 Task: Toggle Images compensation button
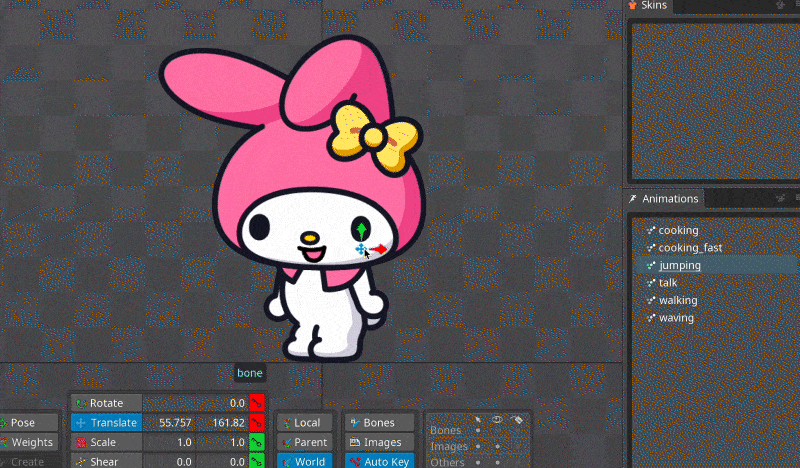click(379, 442)
